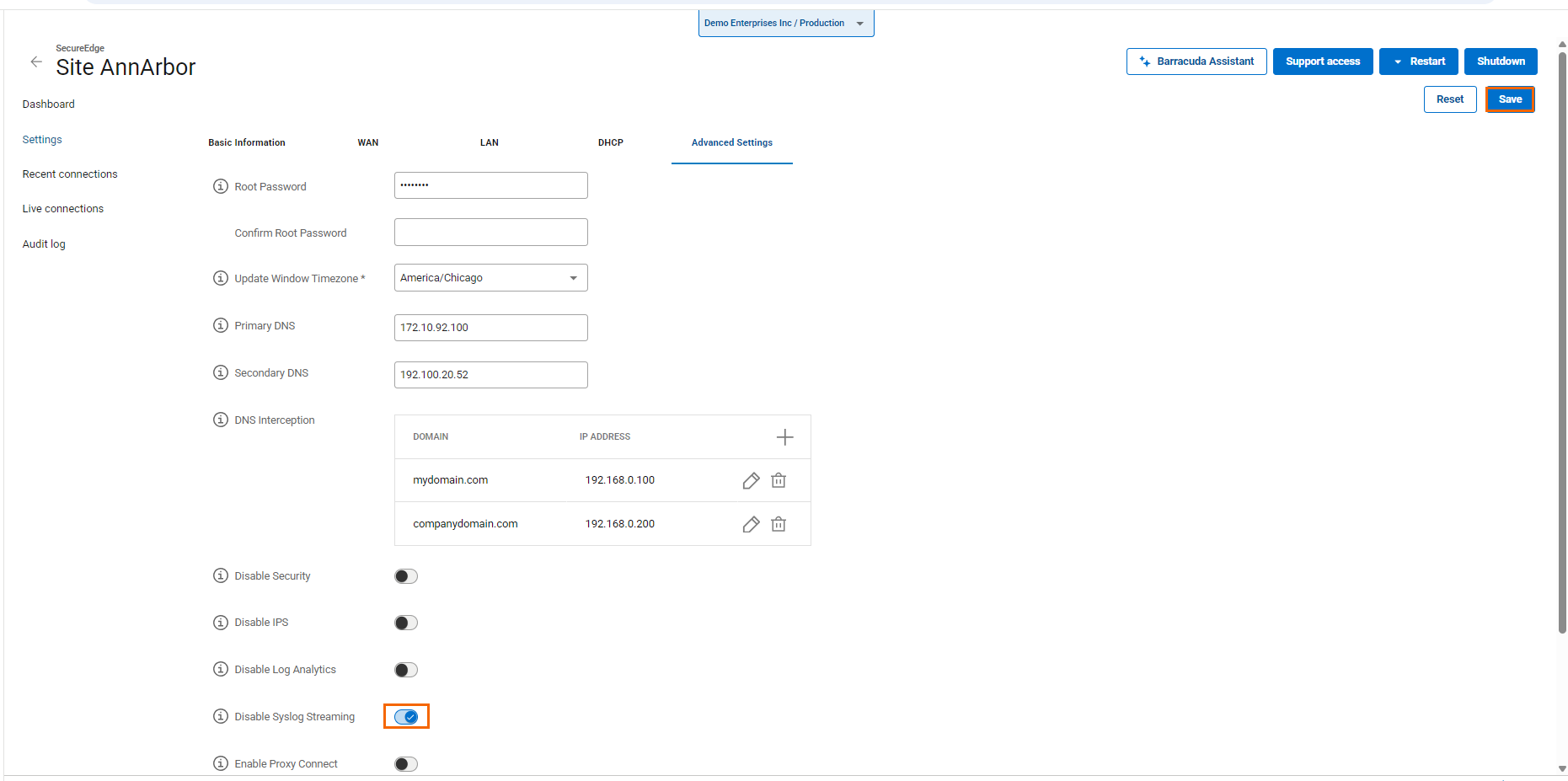Open the Barracuda Assistant
The image size is (1568, 781).
pyautogui.click(x=1196, y=62)
